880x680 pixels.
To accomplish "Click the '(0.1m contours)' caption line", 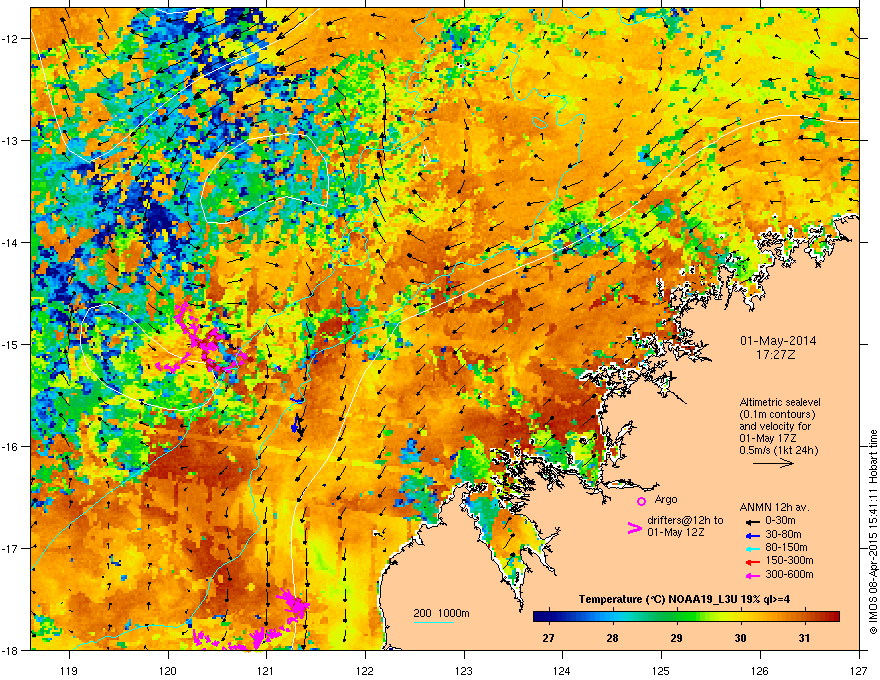I will pyautogui.click(x=777, y=414).
